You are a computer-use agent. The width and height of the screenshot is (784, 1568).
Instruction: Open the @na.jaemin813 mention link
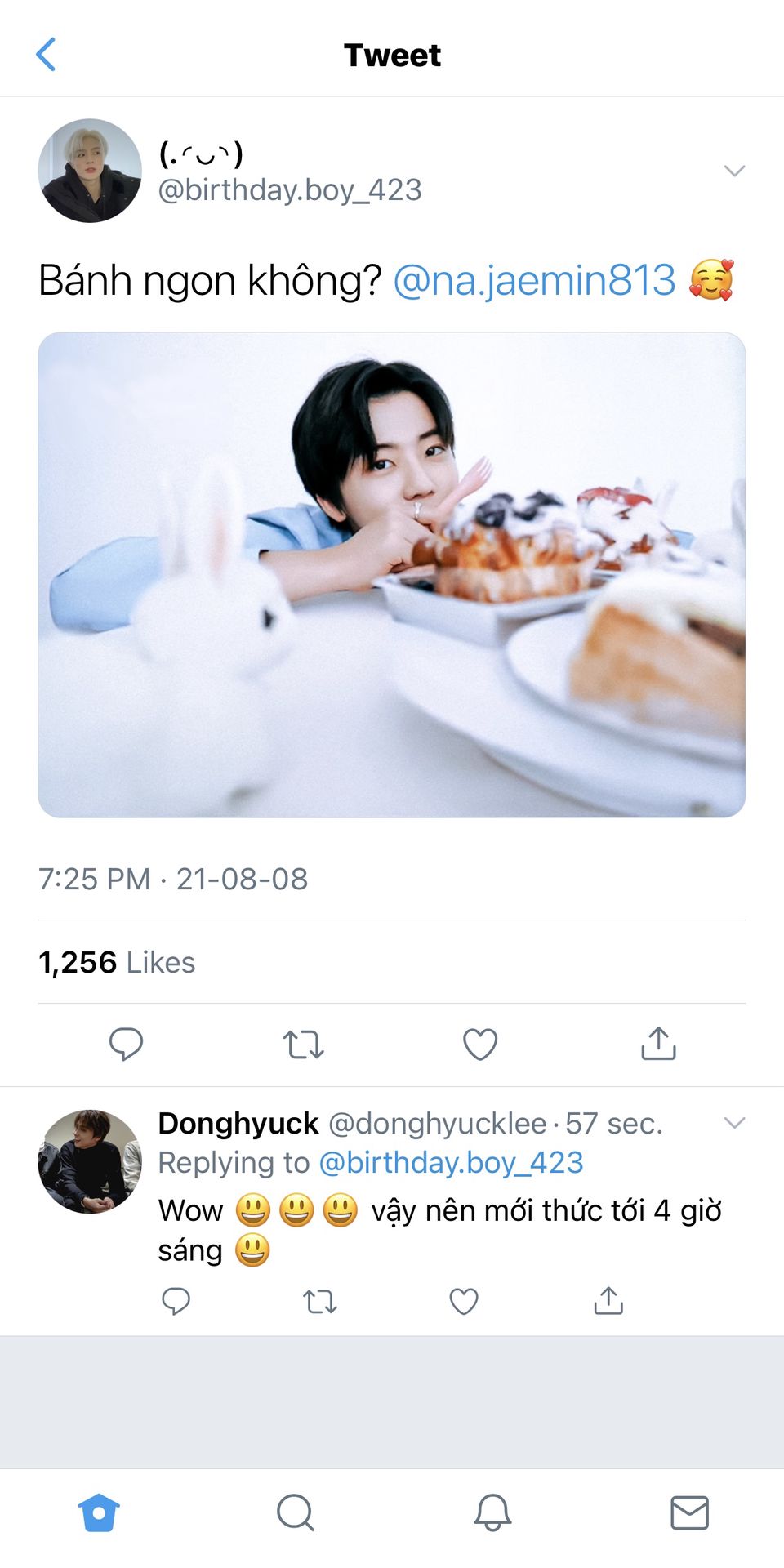tap(534, 280)
